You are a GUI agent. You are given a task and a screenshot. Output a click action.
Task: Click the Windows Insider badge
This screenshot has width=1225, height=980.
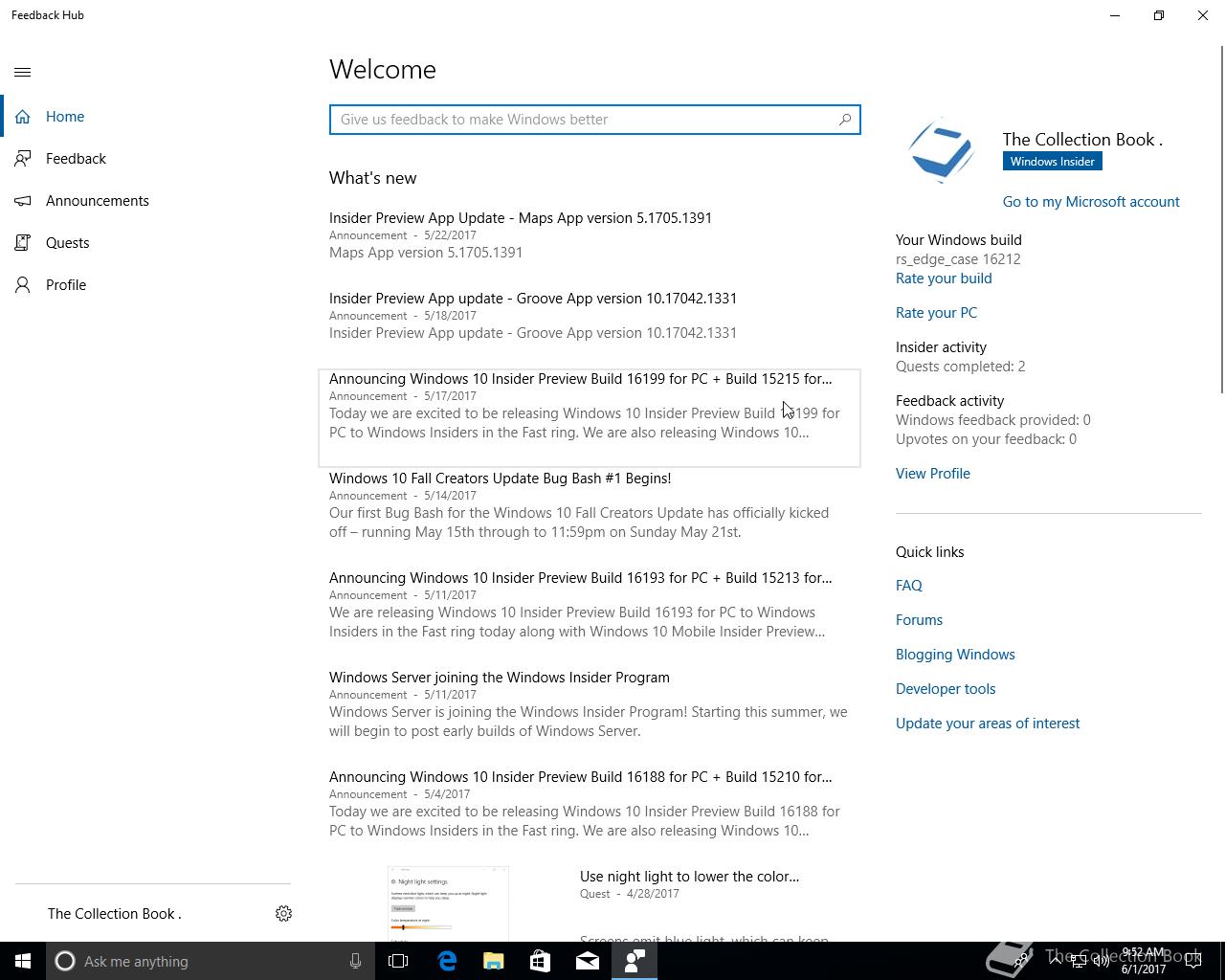click(1052, 162)
